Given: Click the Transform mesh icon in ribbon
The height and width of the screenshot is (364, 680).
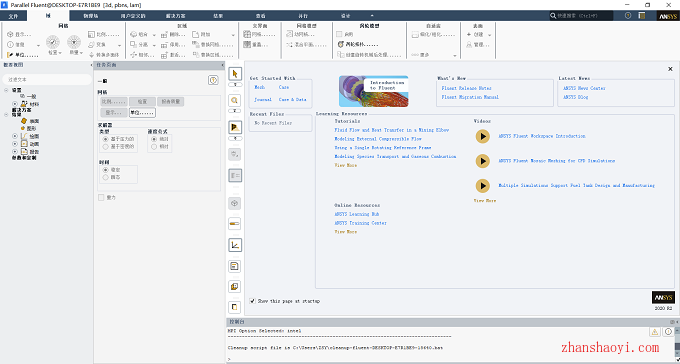Looking at the screenshot, I should (x=91, y=45).
